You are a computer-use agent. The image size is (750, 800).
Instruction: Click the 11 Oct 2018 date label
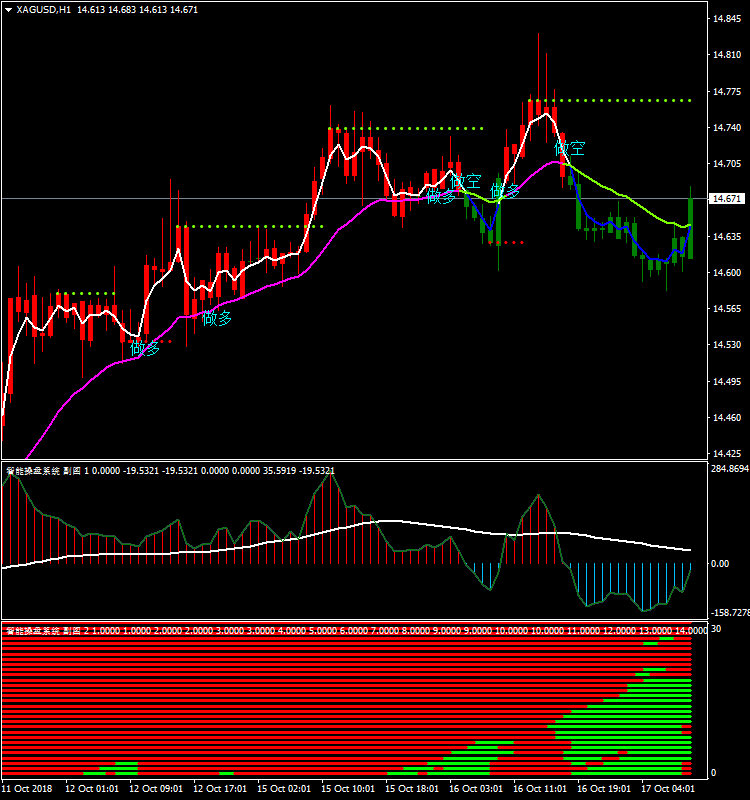28,788
